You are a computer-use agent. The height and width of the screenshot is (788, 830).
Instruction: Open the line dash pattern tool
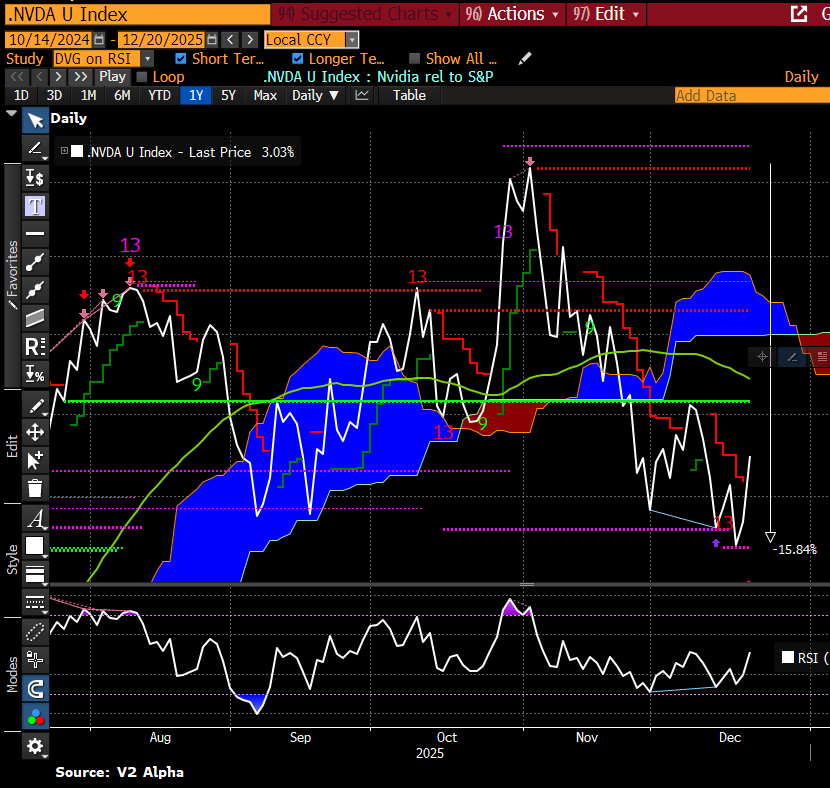coord(35,602)
